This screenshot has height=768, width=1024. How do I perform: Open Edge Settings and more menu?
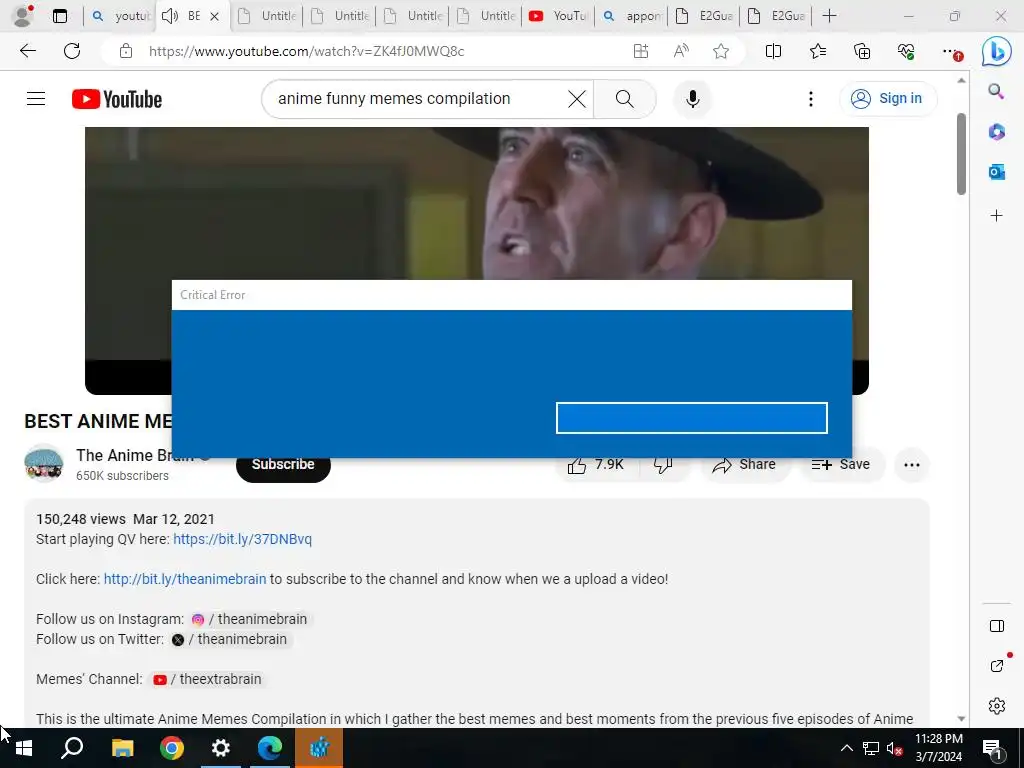[x=951, y=51]
